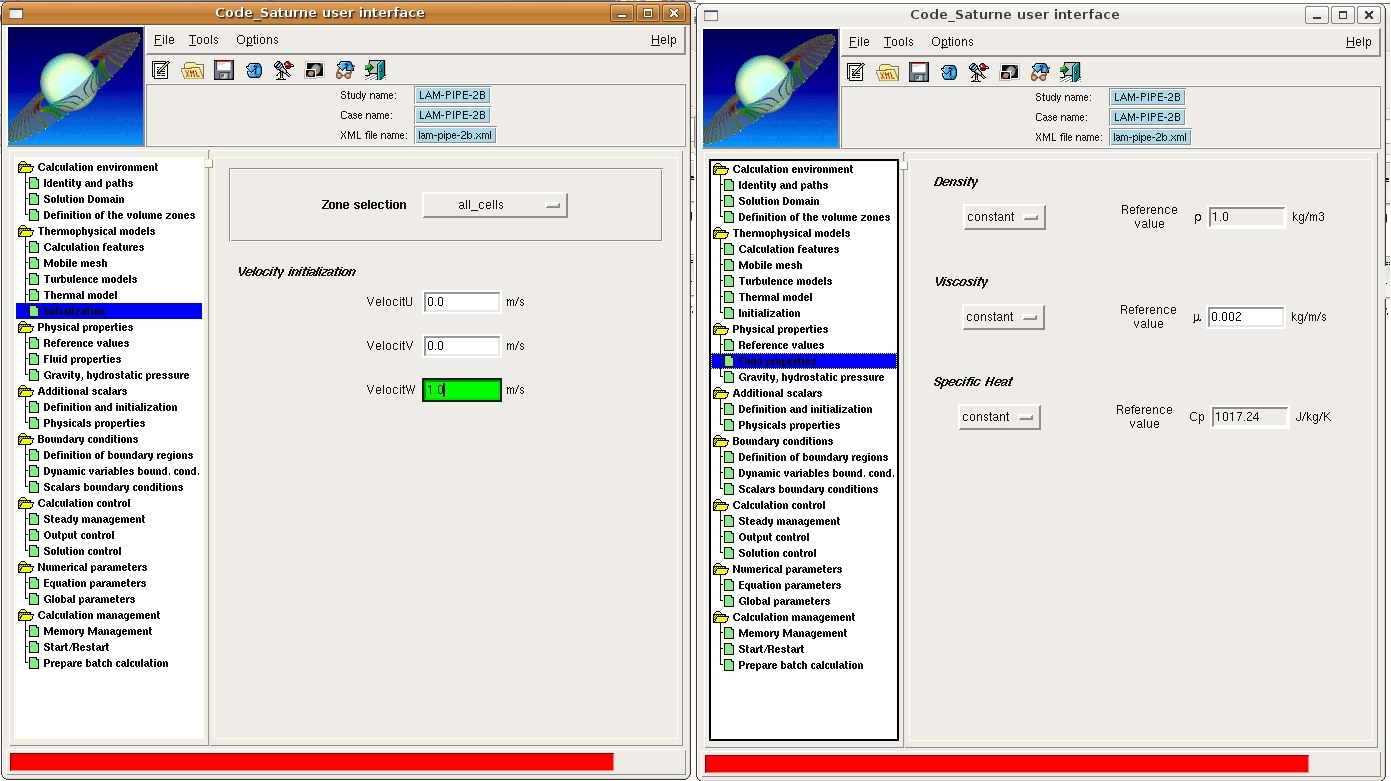
Task: Open the Zone selection all_cells dropdown
Action: [495, 205]
